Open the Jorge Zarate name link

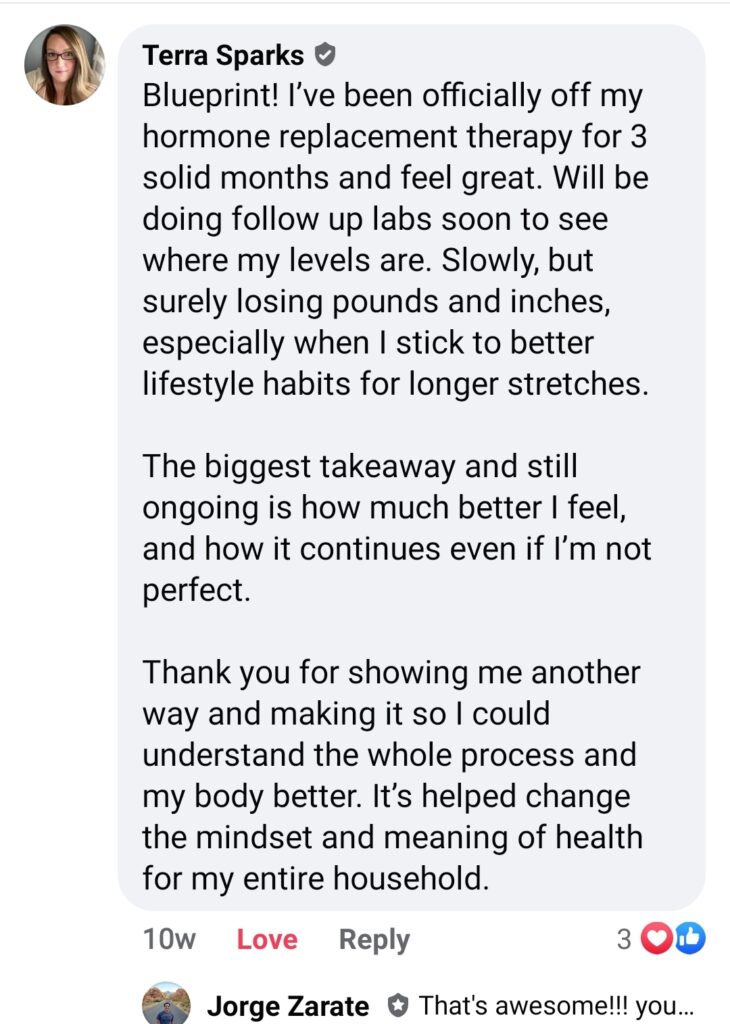[287, 1005]
